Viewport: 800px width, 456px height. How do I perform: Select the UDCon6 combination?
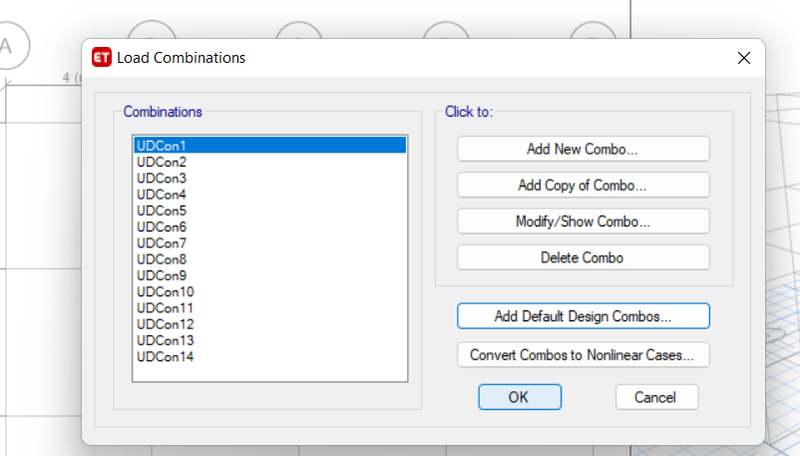270,227
